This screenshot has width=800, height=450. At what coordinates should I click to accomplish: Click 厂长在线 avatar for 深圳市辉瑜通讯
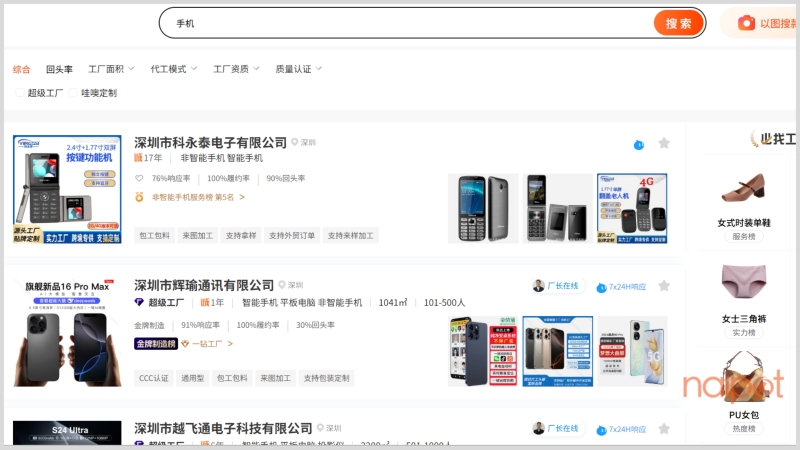click(x=539, y=286)
